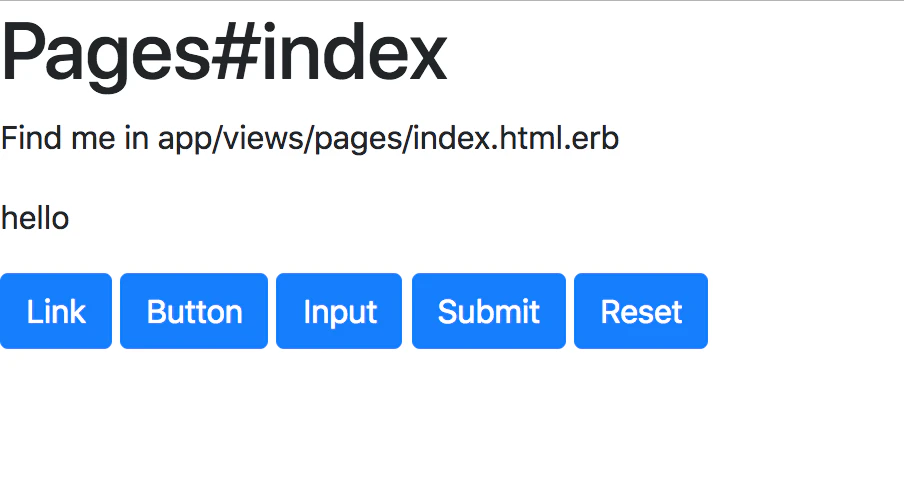Click the index.html.erb filename text

516,138
